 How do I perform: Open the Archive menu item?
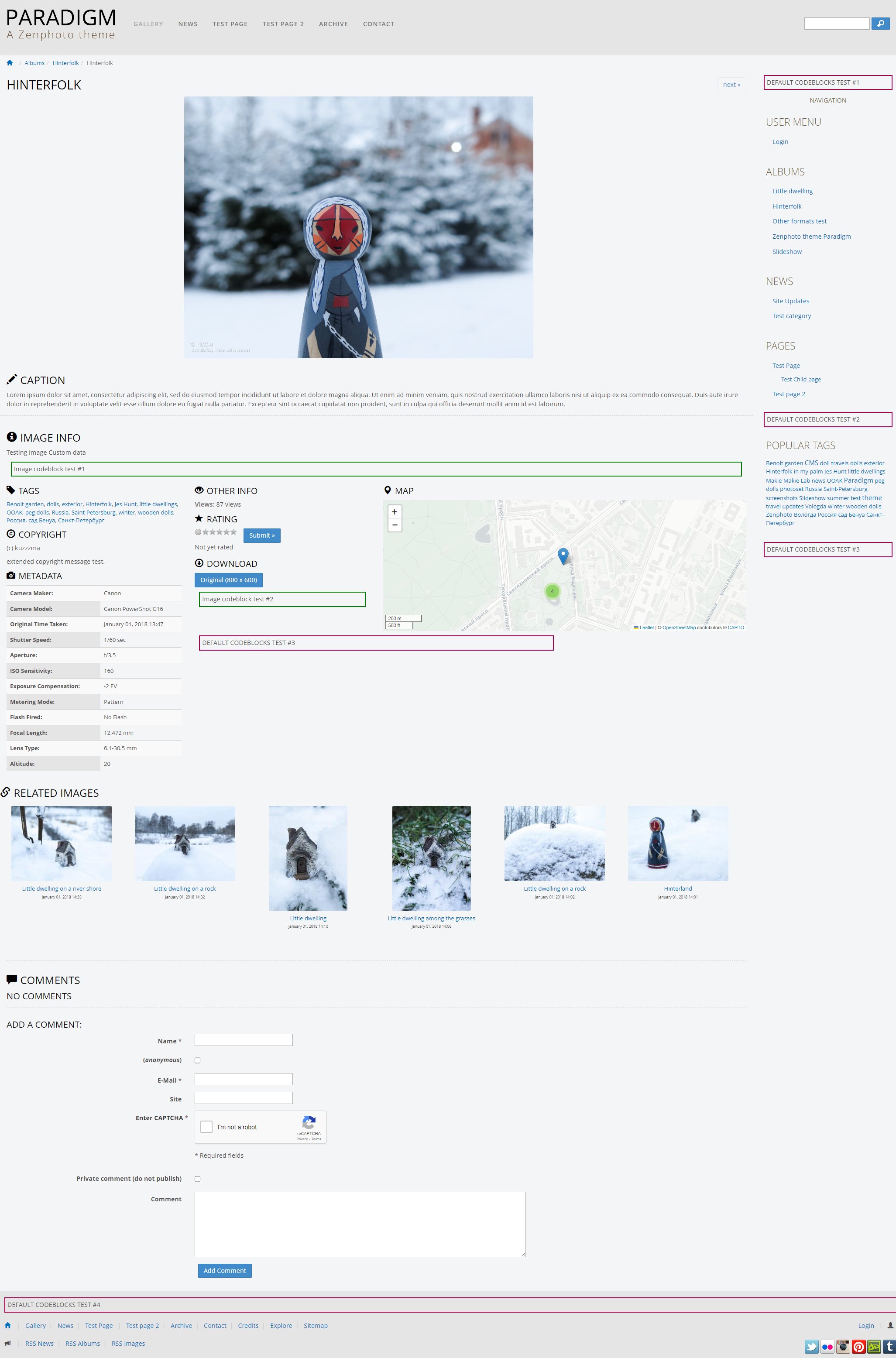coord(333,24)
